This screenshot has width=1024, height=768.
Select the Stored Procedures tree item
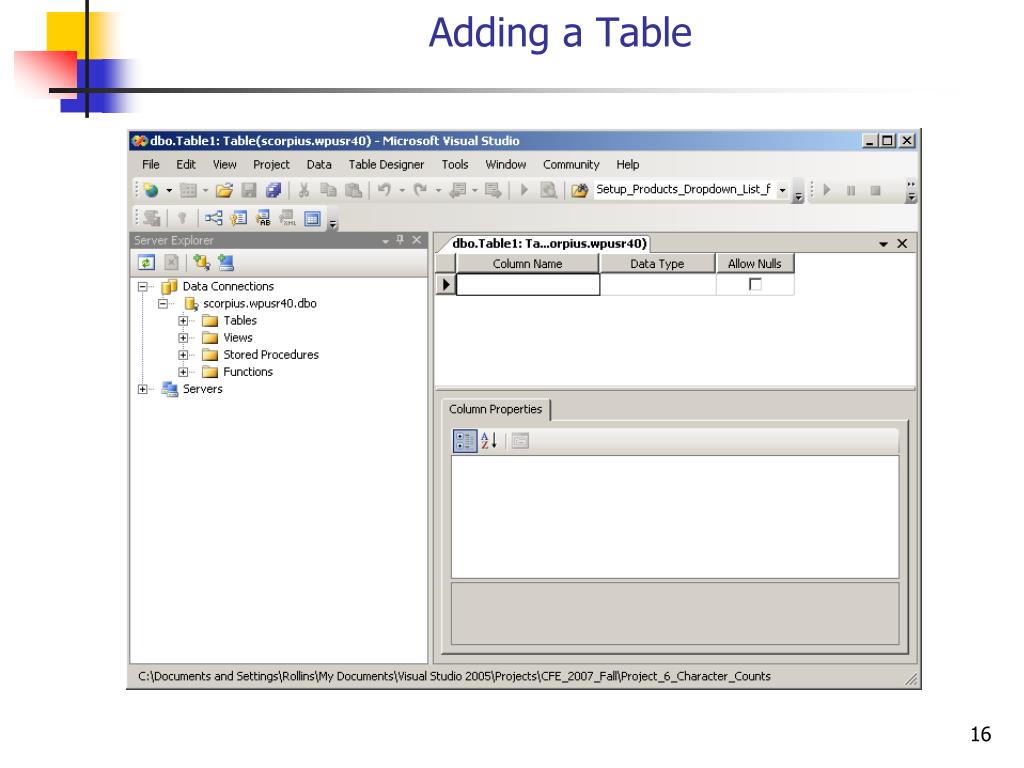click(x=271, y=355)
